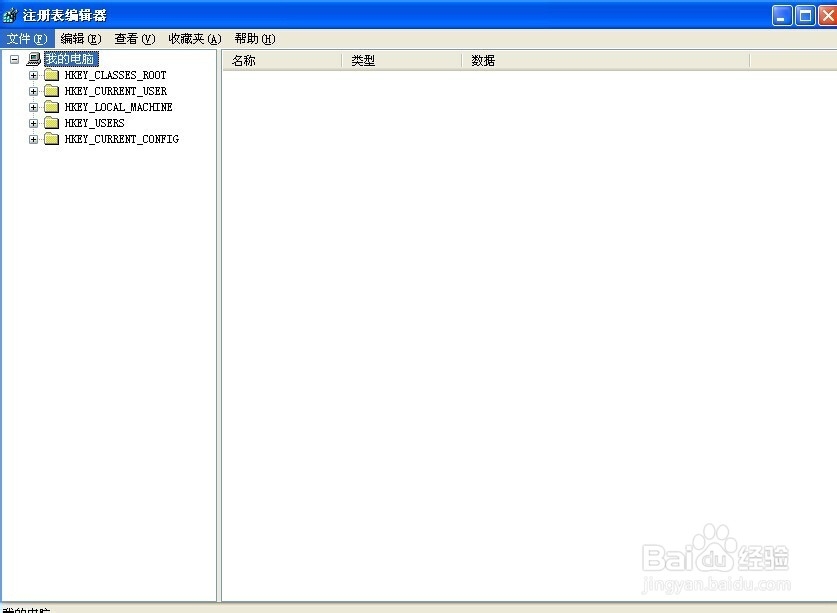Close the registry editor window
Viewport: 837px width, 613px height.
click(x=827, y=15)
